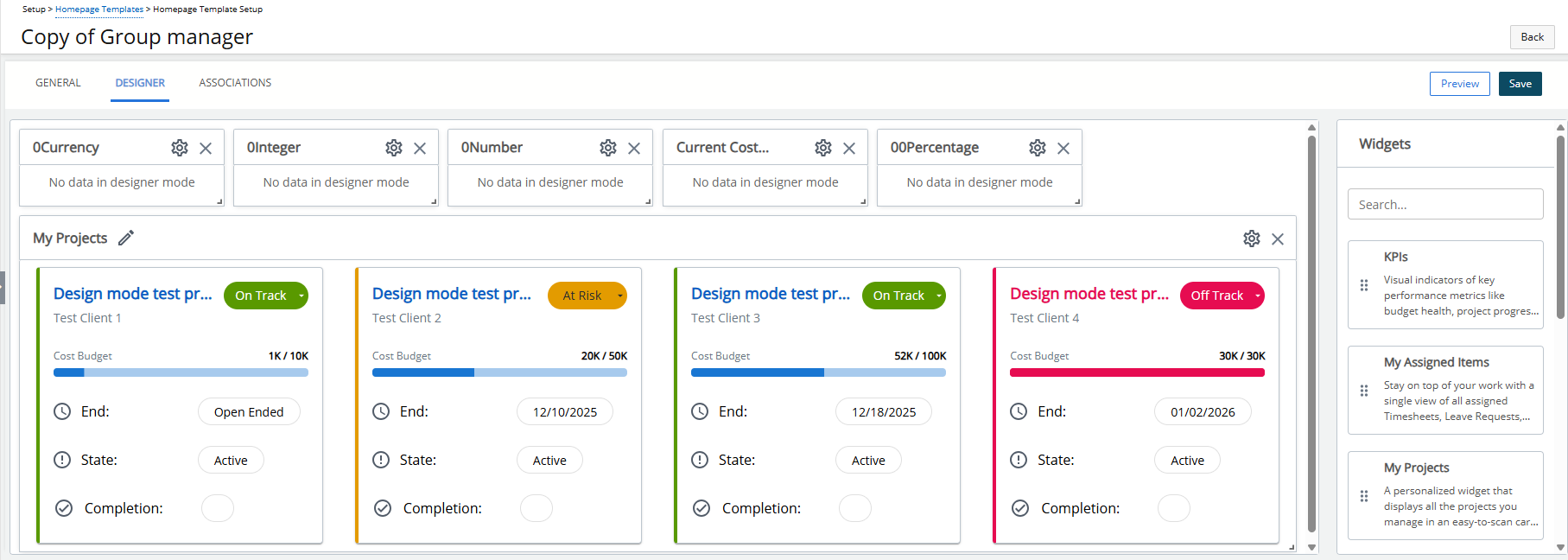Expand On Track status dropdown for Test Client 1
1568x560 pixels.
click(301, 296)
